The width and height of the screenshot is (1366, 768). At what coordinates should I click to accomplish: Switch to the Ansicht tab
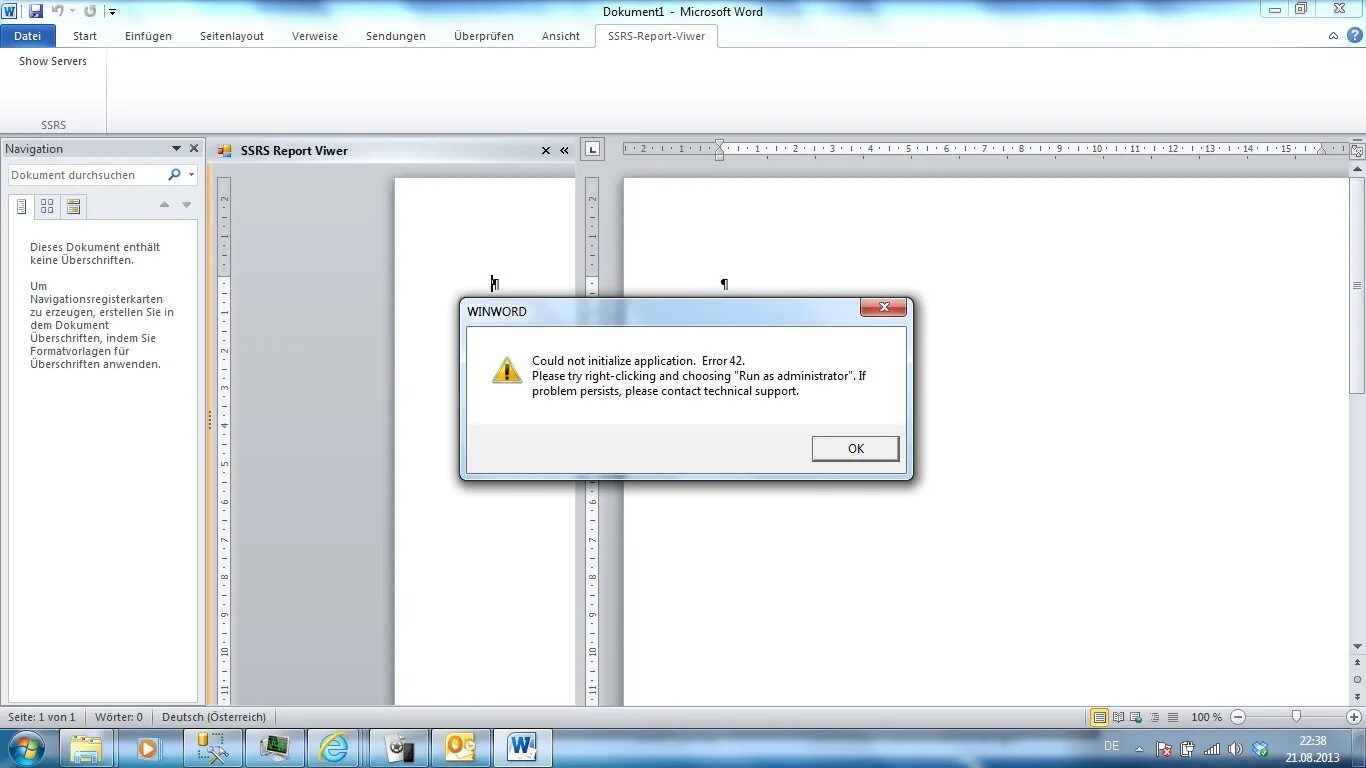pos(561,36)
